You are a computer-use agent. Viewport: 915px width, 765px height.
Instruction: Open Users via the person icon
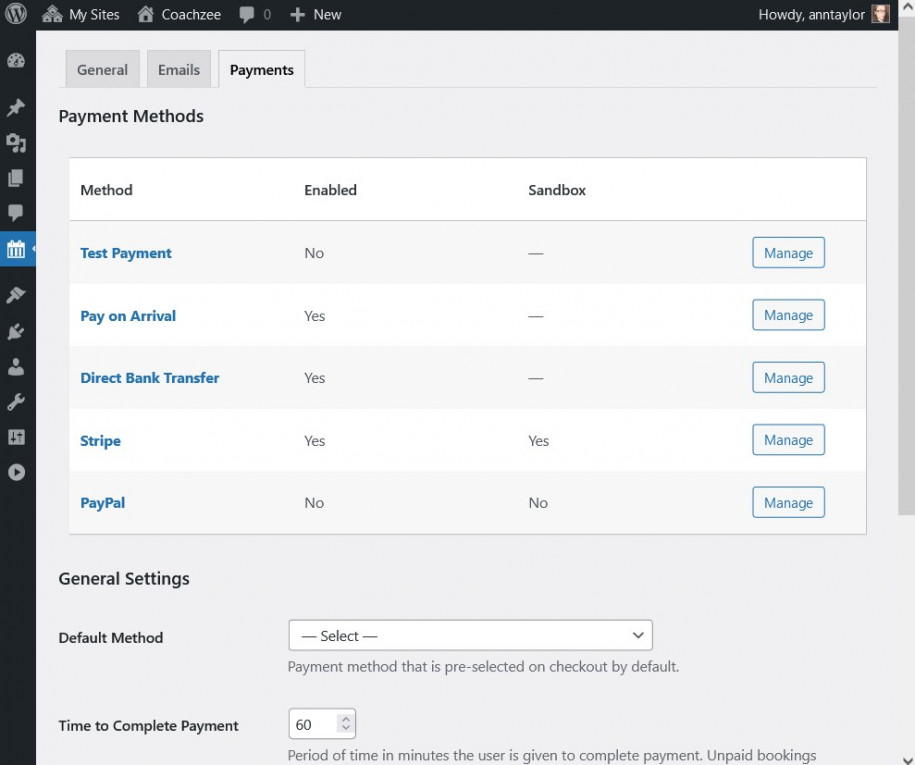point(15,366)
